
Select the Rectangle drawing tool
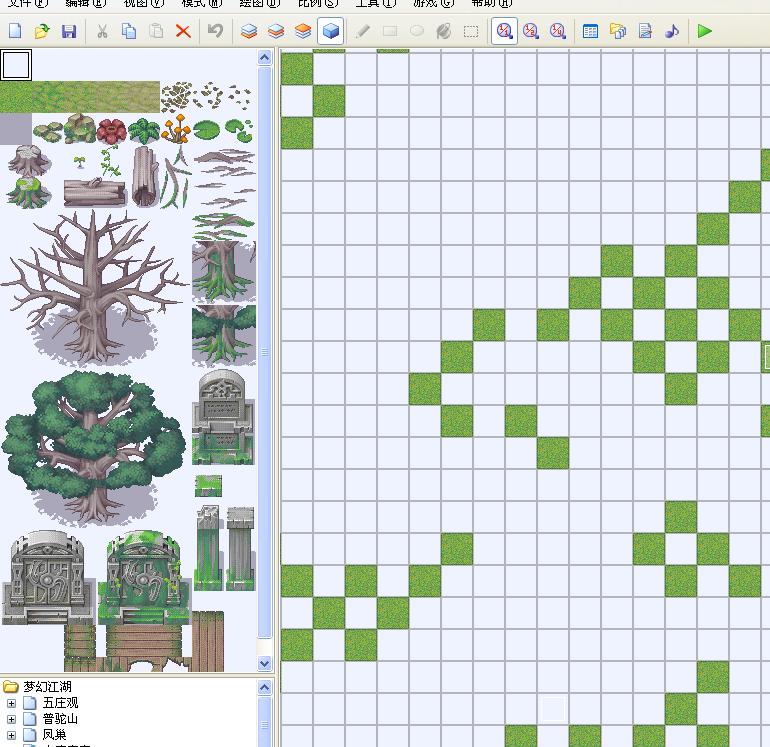[x=390, y=31]
